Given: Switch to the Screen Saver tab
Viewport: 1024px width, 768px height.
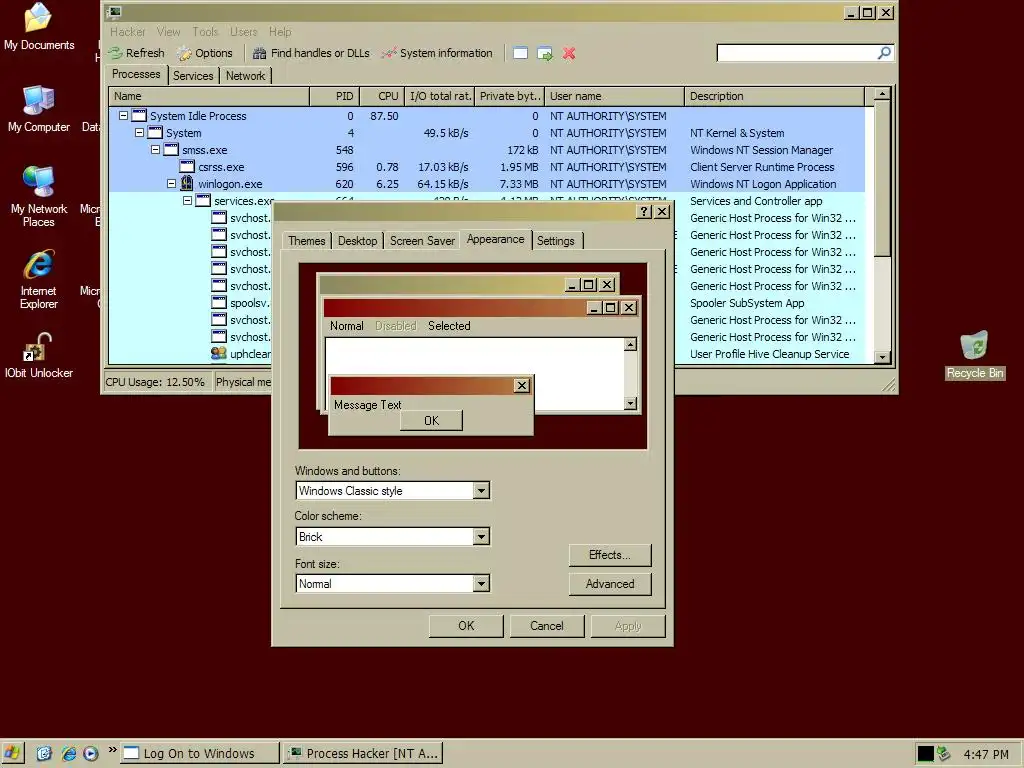Looking at the screenshot, I should (422, 240).
